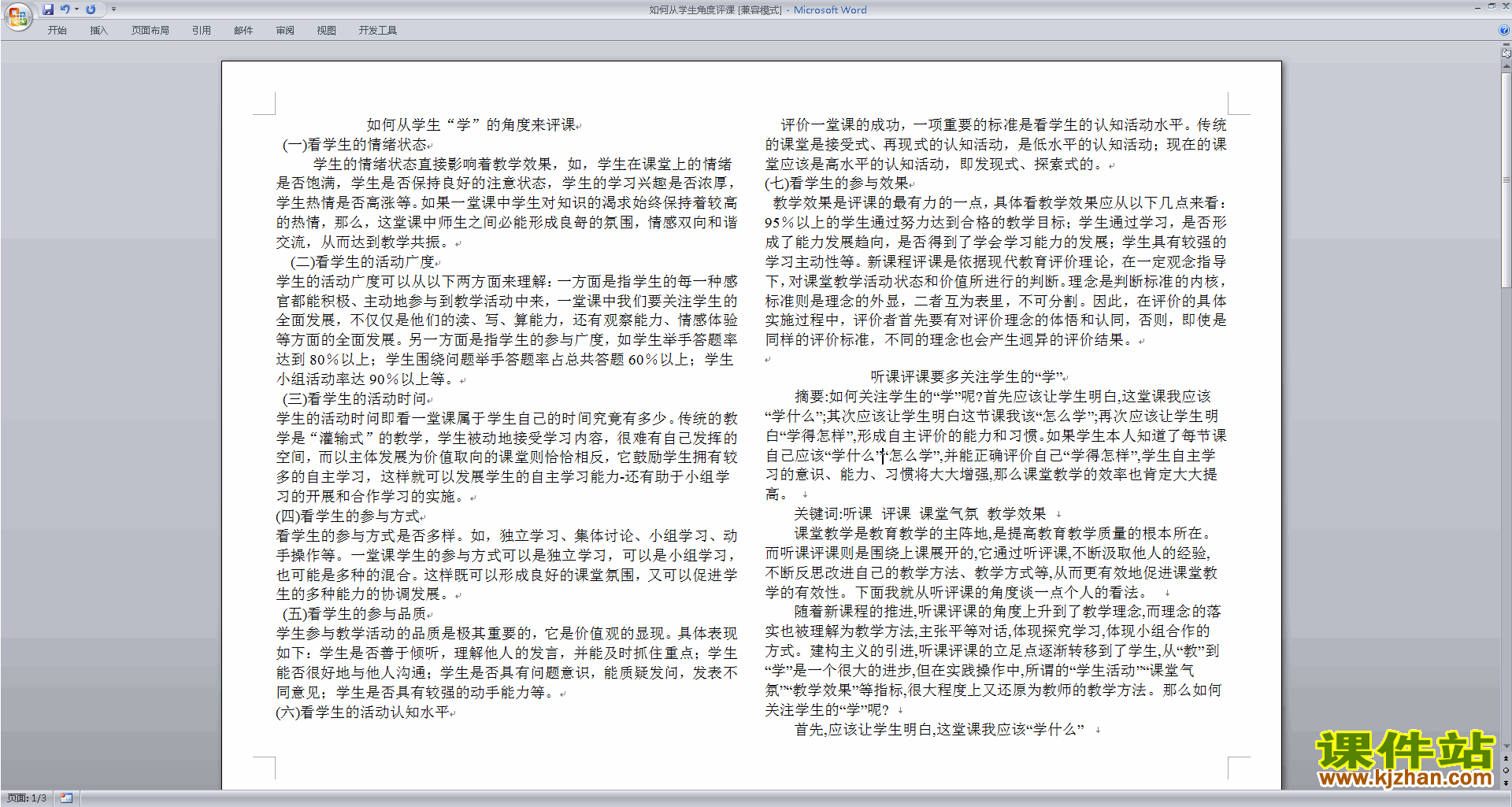Undo the last action
Viewport: 1512px width, 807px height.
[x=65, y=9]
